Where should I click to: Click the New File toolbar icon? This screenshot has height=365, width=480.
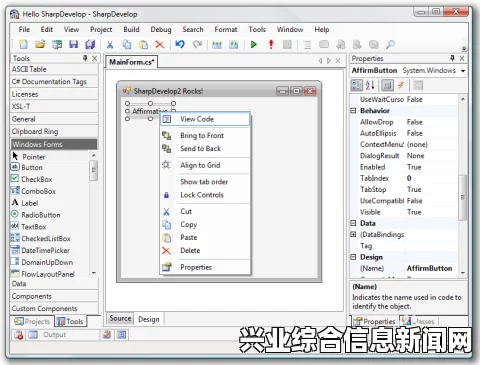[23, 44]
